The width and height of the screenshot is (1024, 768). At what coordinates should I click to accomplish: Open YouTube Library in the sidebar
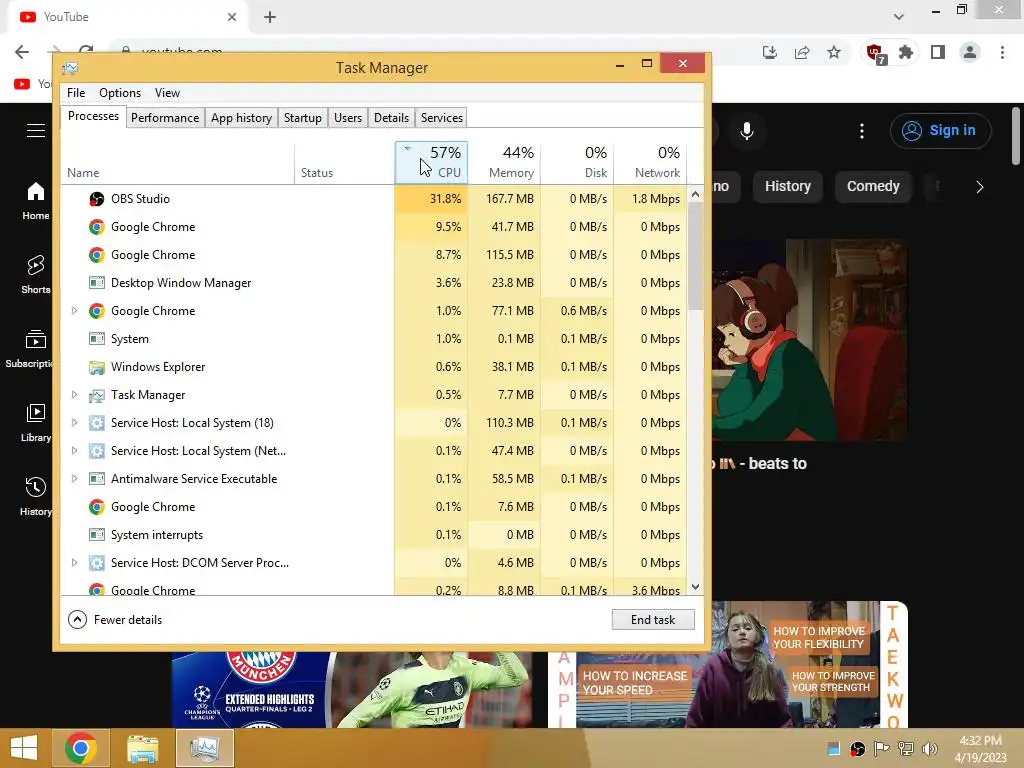tap(35, 423)
